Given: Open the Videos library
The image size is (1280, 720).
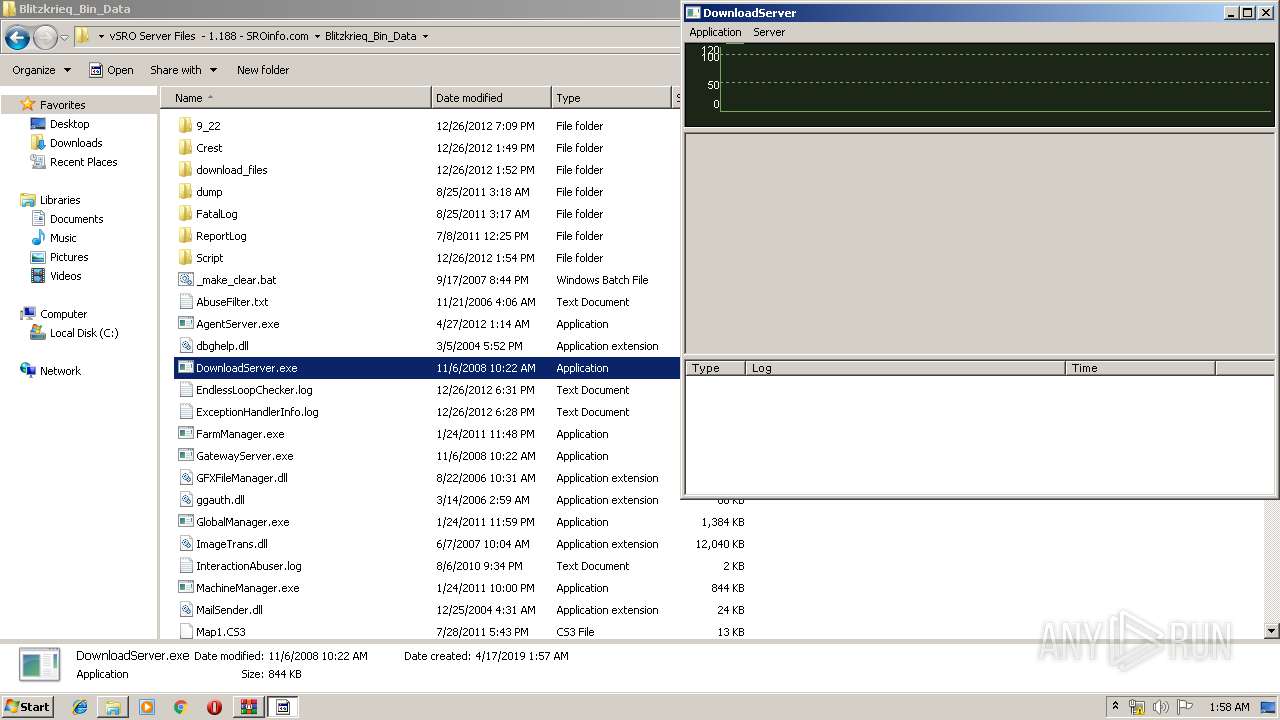Looking at the screenshot, I should coord(66,276).
